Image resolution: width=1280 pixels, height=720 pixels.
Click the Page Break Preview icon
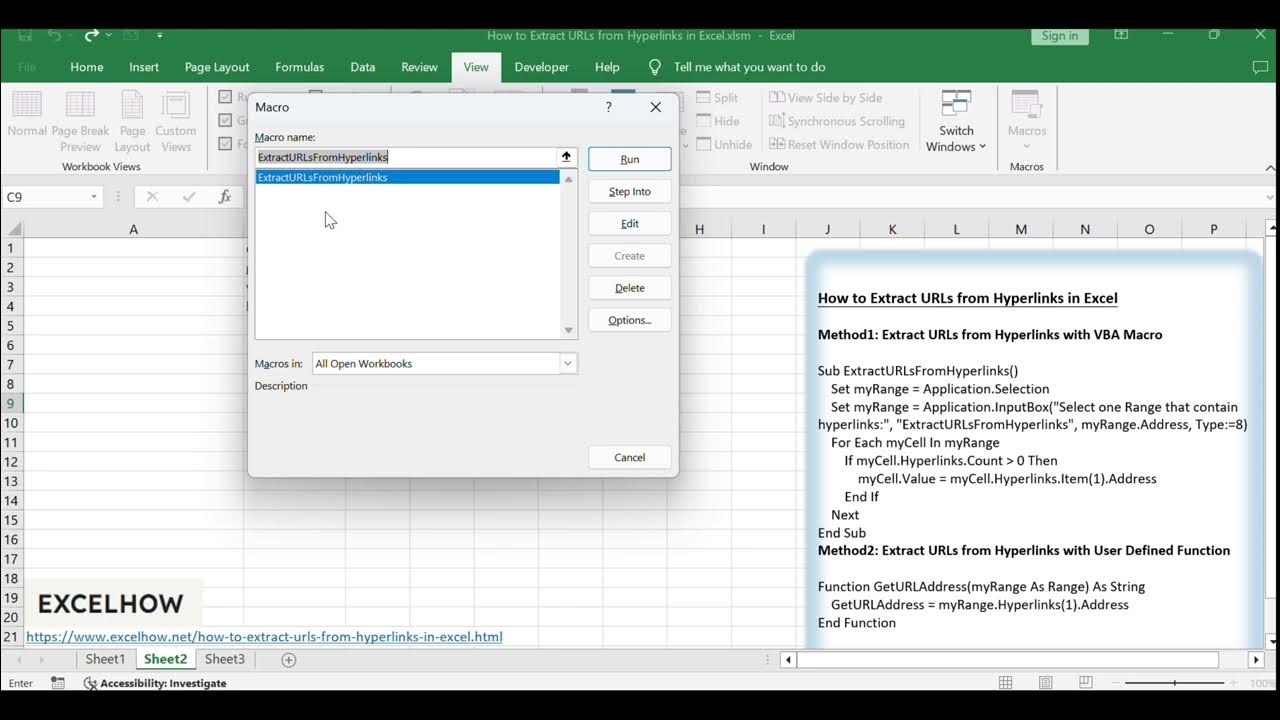80,105
